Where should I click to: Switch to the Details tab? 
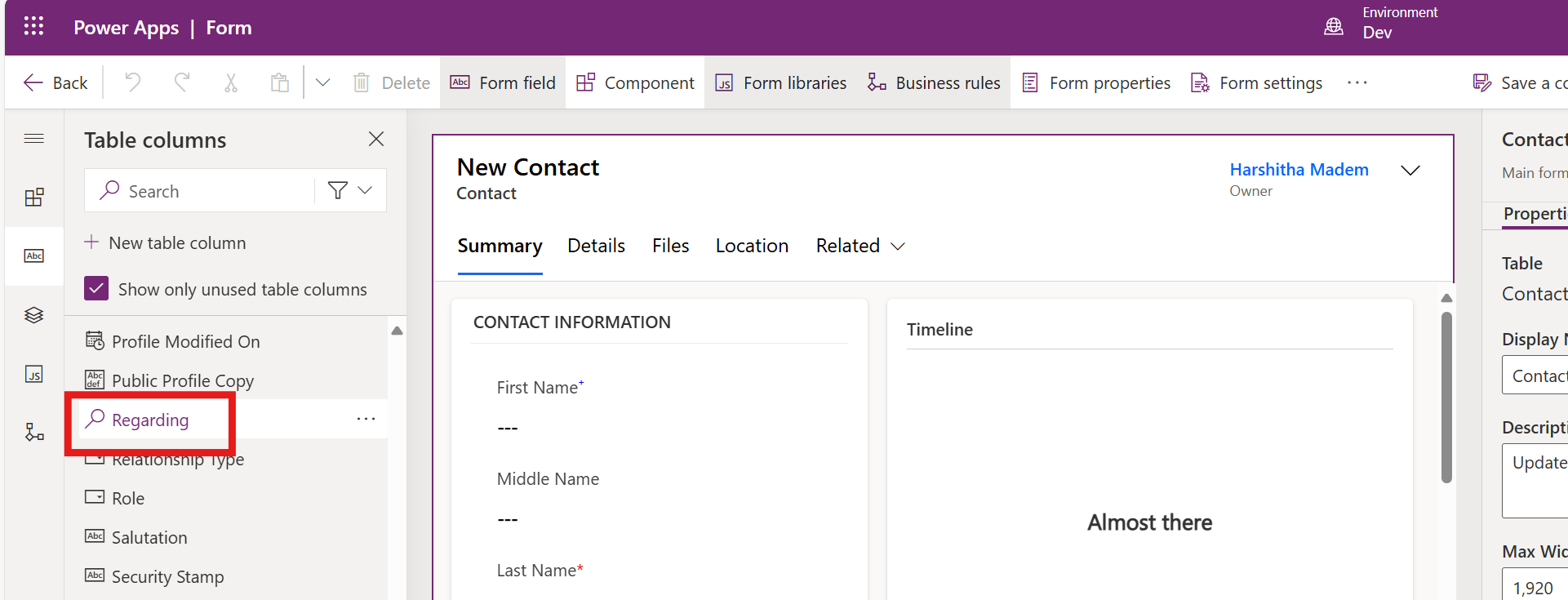point(596,246)
